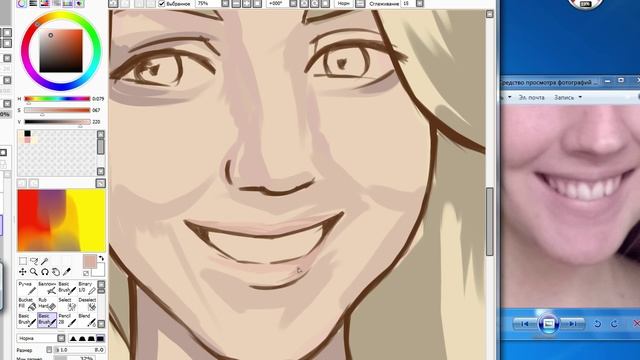
Task: Adjust the V value slider
Action: point(57,122)
